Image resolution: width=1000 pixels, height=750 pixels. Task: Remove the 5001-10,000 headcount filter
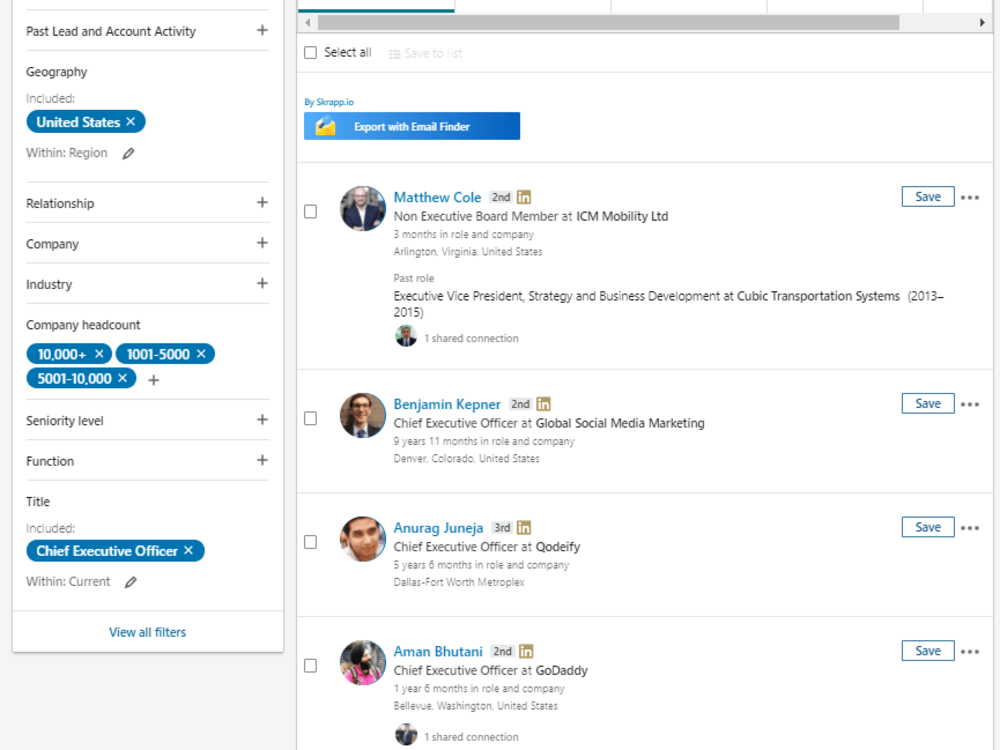[x=122, y=378]
